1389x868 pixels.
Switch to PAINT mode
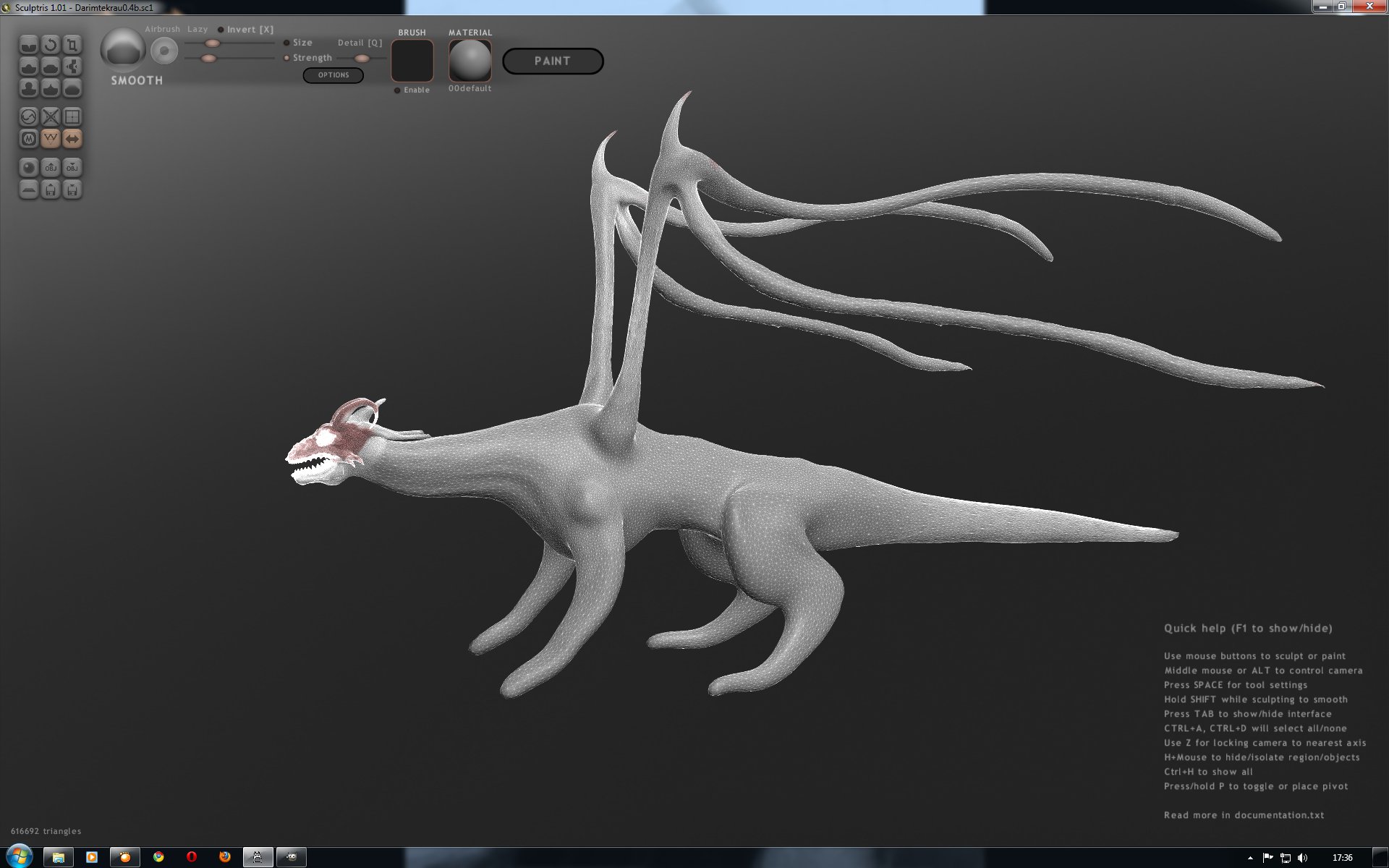pyautogui.click(x=553, y=61)
